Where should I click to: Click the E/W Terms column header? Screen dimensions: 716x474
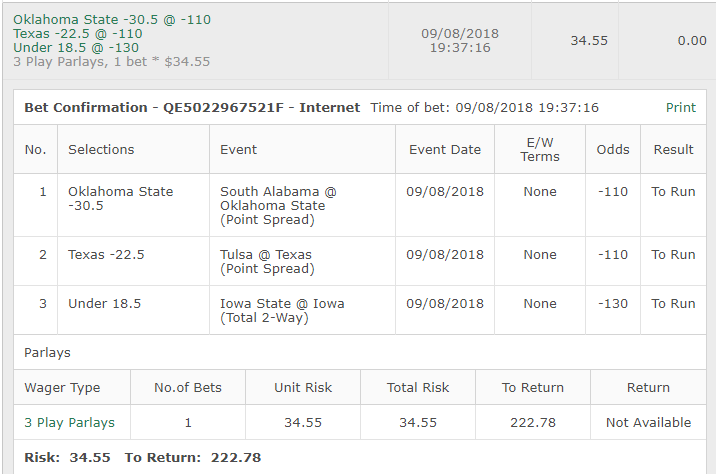pyautogui.click(x=540, y=150)
